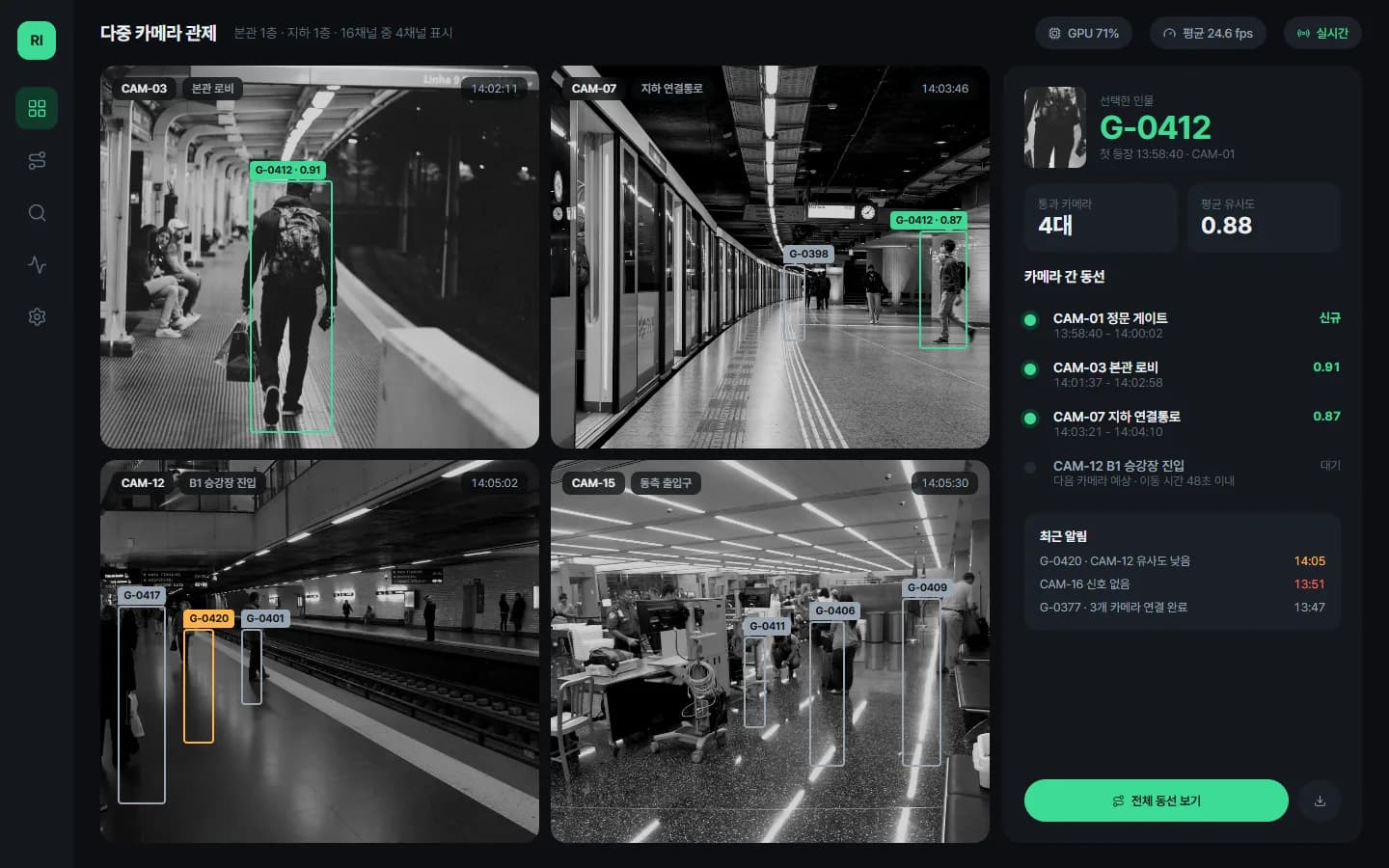Click the G-0412 person thumbnail
The width and height of the screenshot is (1389, 868).
1054,127
